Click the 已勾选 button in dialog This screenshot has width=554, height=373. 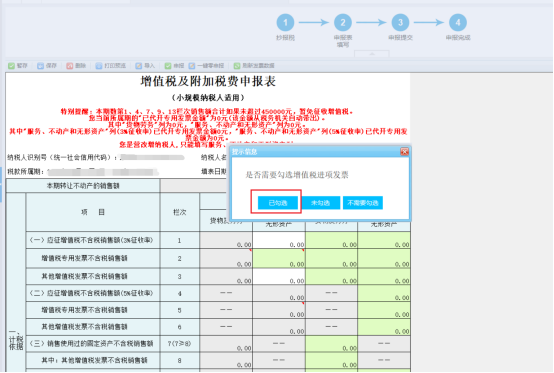point(278,203)
